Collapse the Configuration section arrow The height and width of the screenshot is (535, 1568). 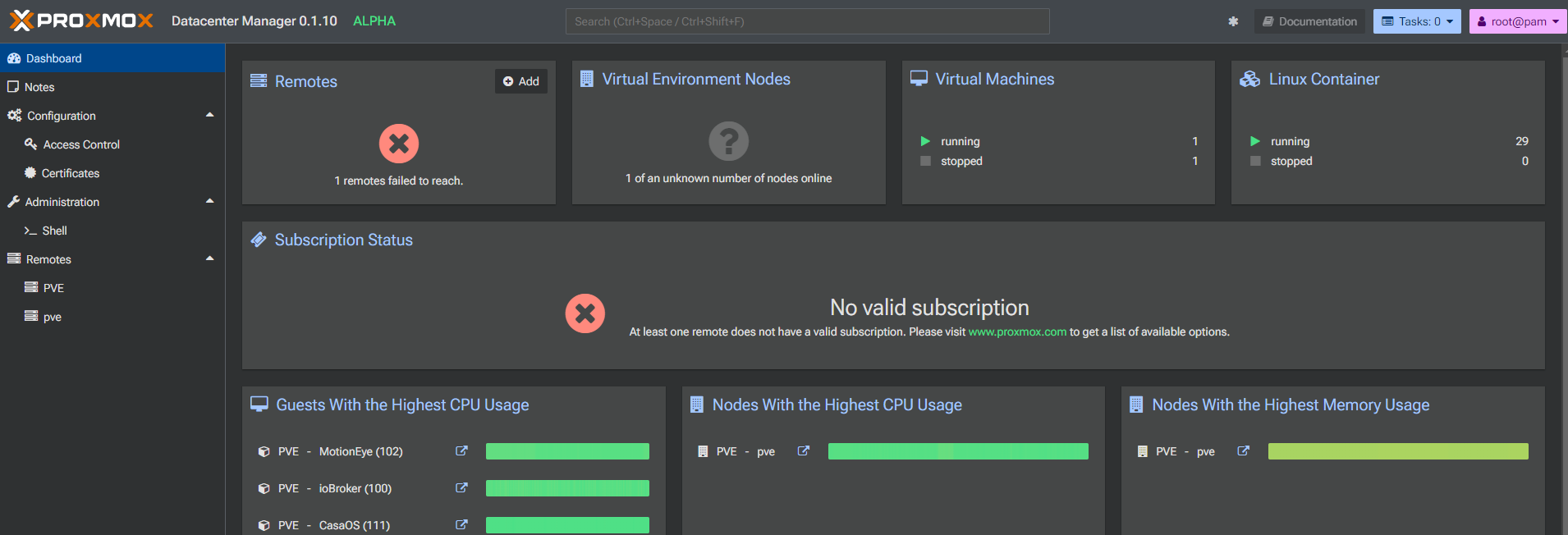point(210,115)
